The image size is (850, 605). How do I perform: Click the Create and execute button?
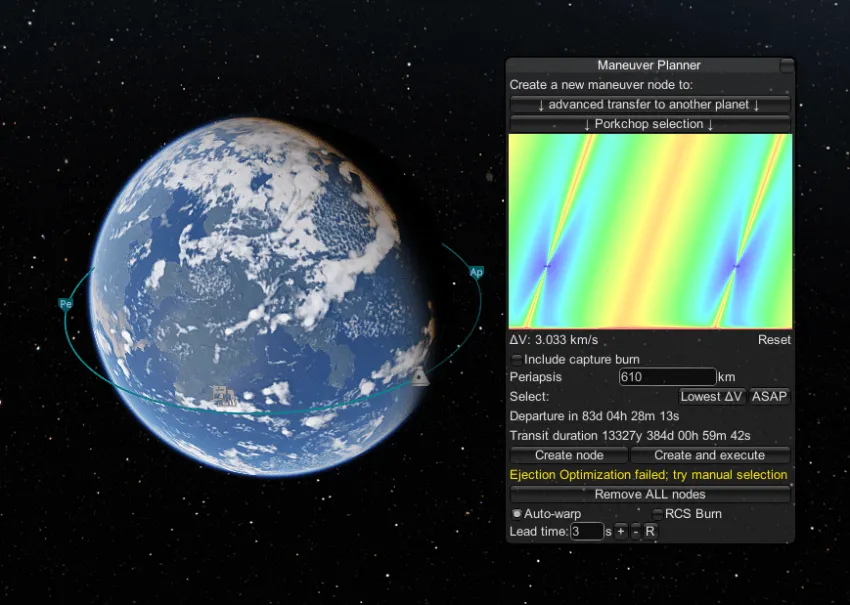pyautogui.click(x=710, y=455)
